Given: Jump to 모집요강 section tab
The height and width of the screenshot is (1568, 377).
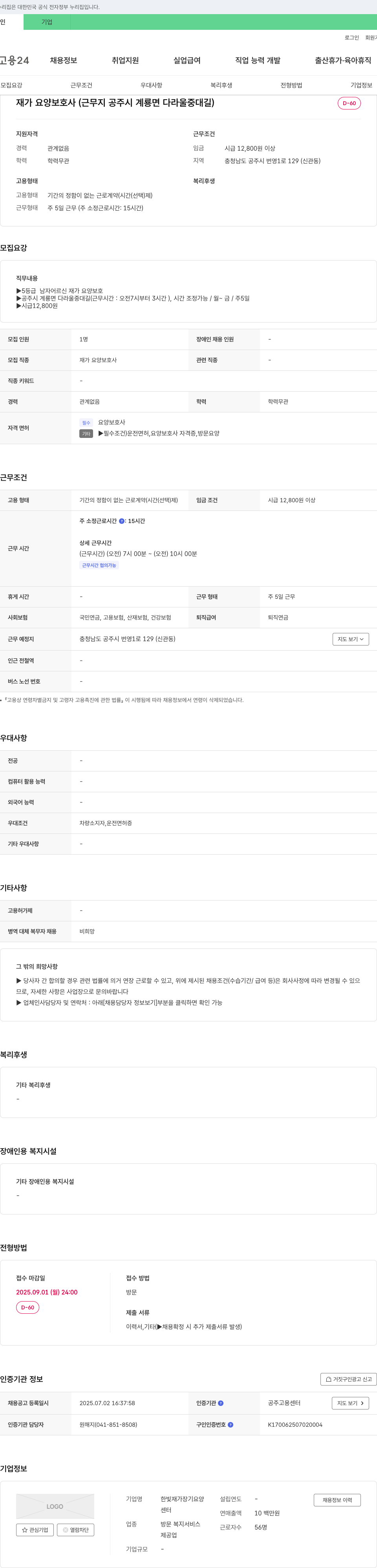Looking at the screenshot, I should tap(11, 85).
